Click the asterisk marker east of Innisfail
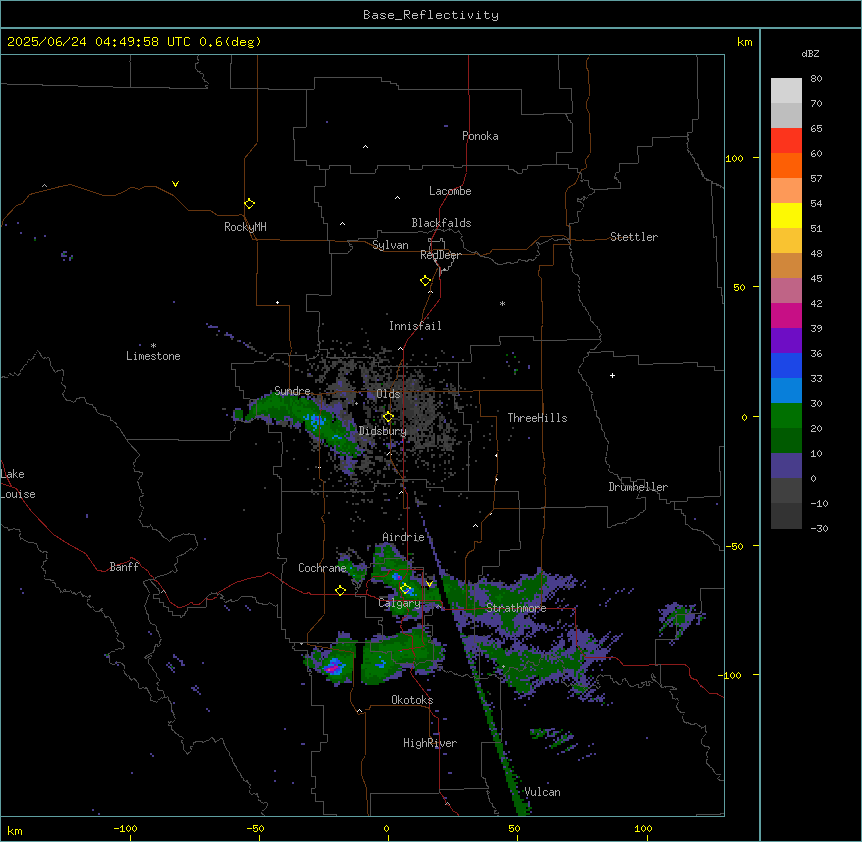Viewport: 862px width, 842px height. 502,303
